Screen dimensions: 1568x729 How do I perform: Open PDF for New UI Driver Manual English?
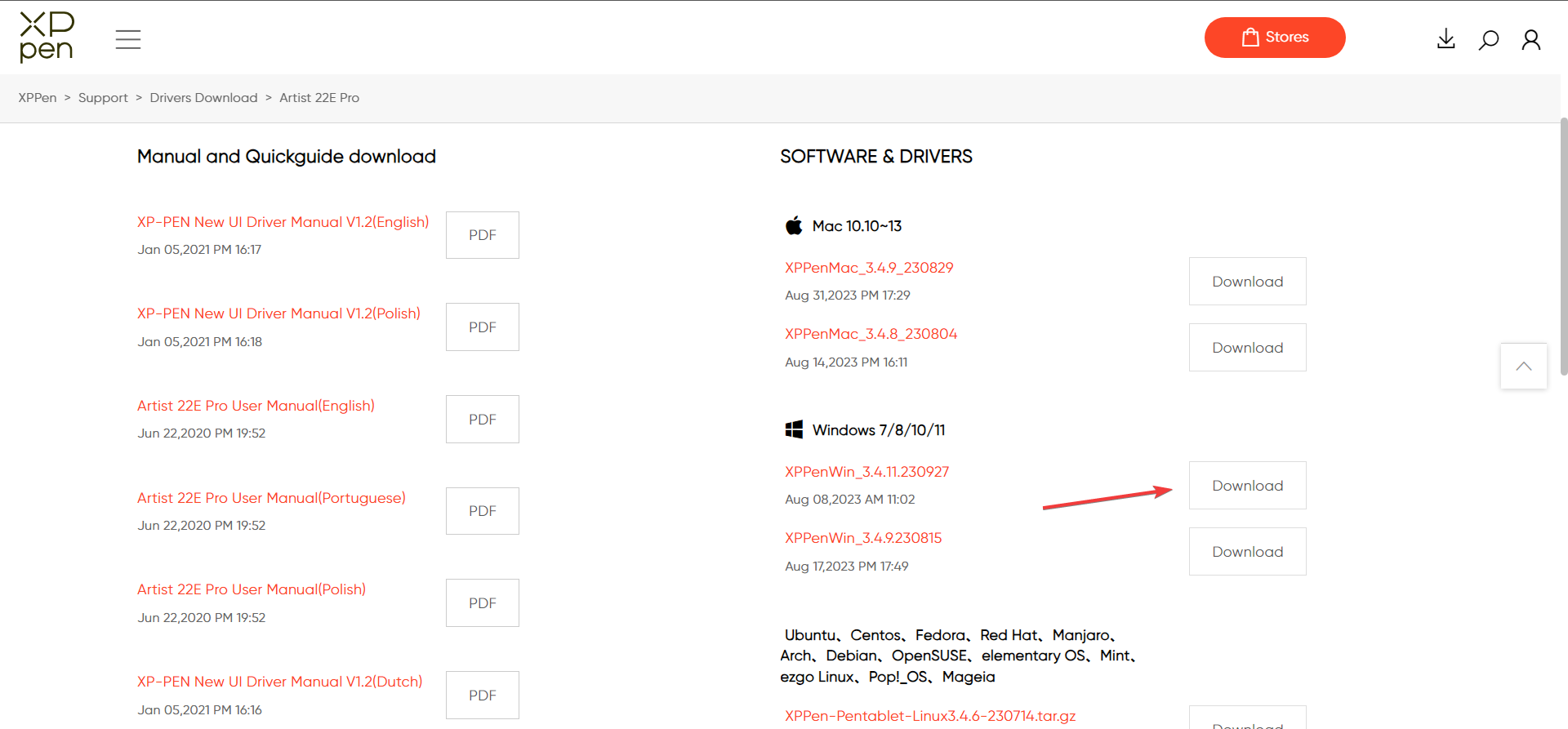coord(482,235)
